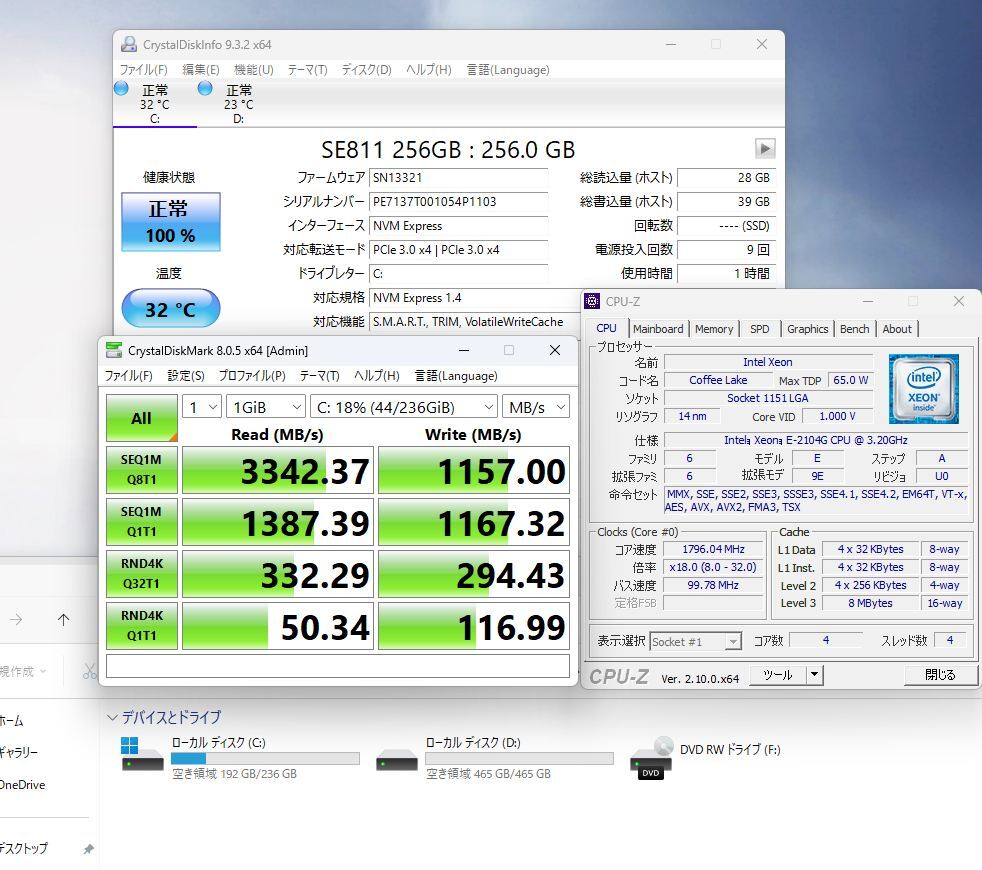This screenshot has width=982, height=870.
Task: Open 編集(E) menu in CrystalDiskInfo
Action: pyautogui.click(x=200, y=70)
